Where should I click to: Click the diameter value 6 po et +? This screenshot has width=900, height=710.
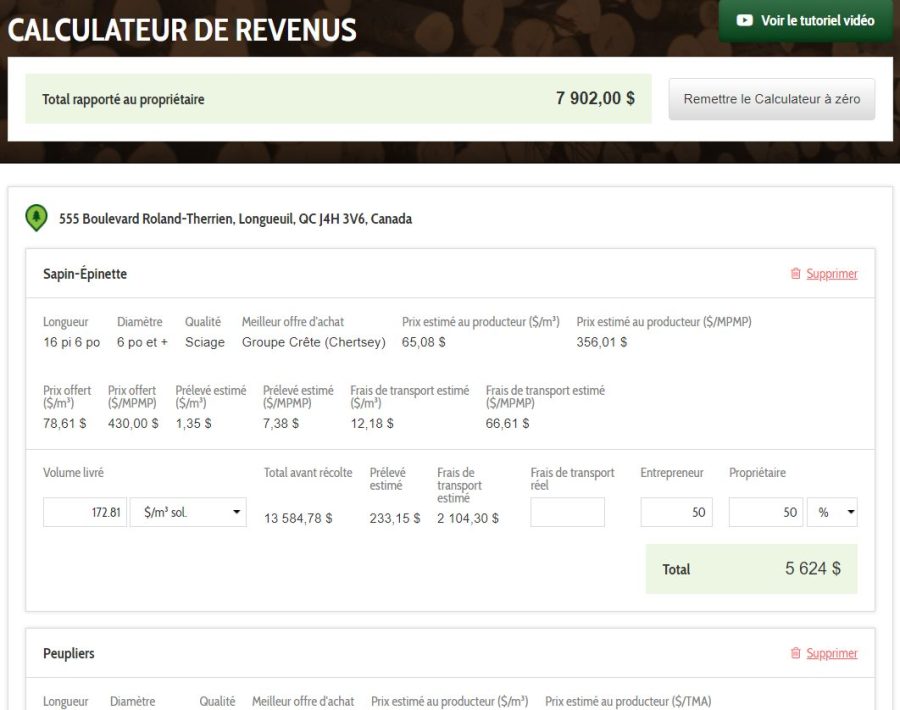pyautogui.click(x=142, y=342)
